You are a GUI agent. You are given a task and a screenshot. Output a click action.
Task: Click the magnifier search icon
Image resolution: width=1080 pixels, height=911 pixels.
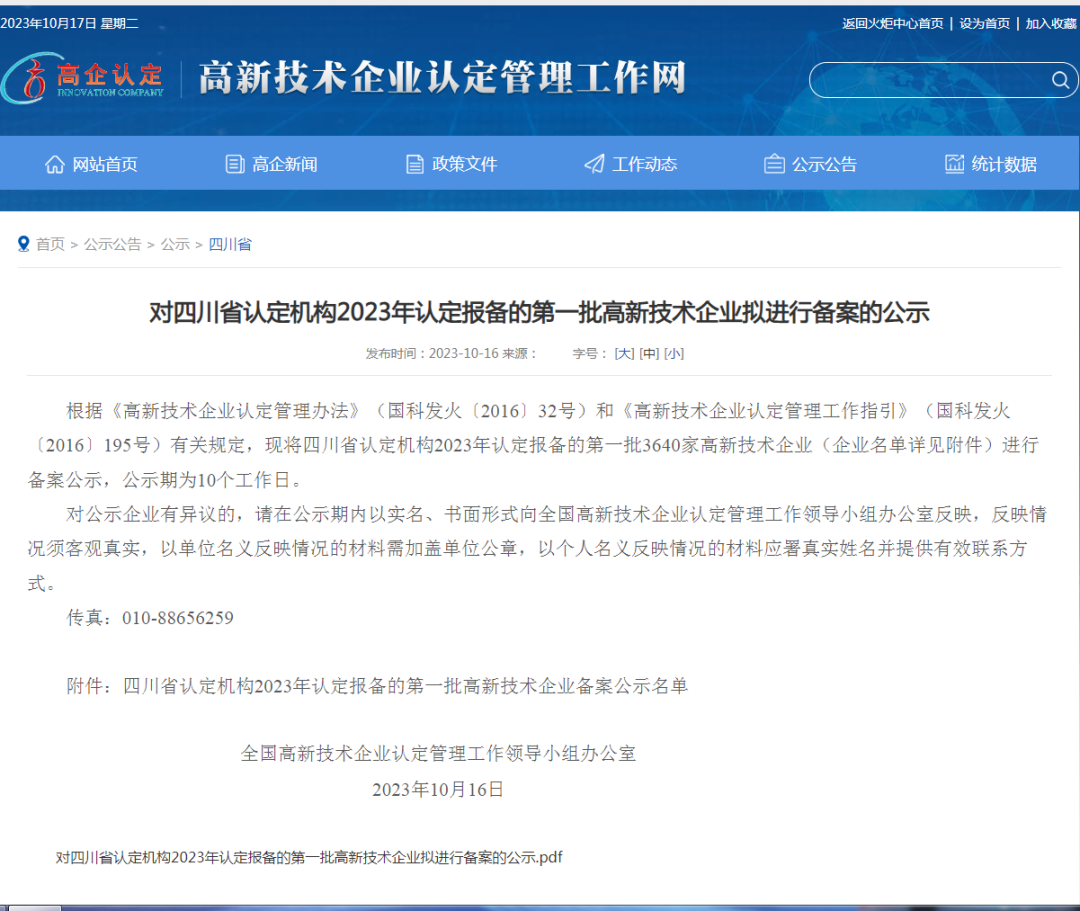click(x=1060, y=80)
